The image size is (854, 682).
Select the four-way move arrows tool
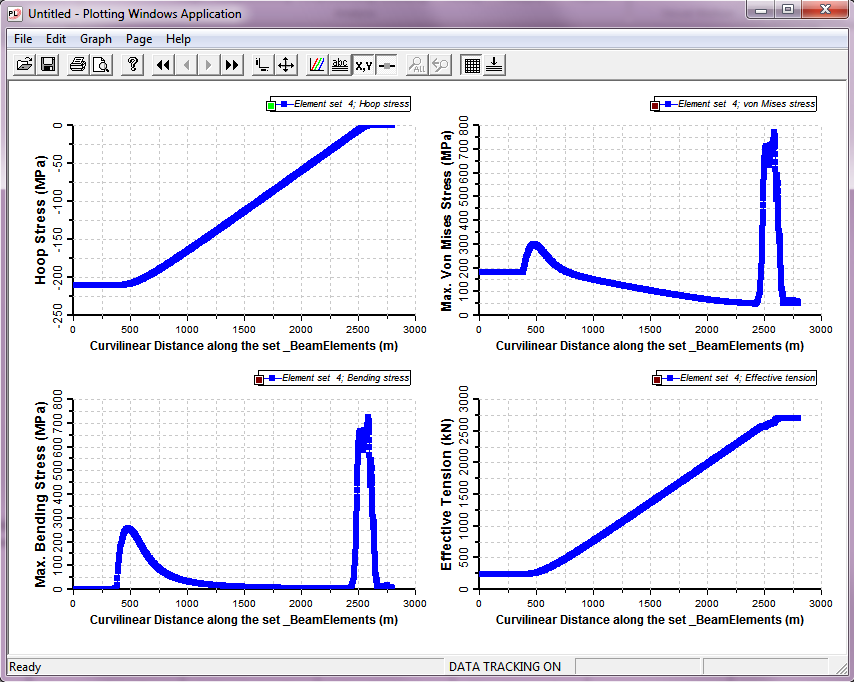point(286,65)
